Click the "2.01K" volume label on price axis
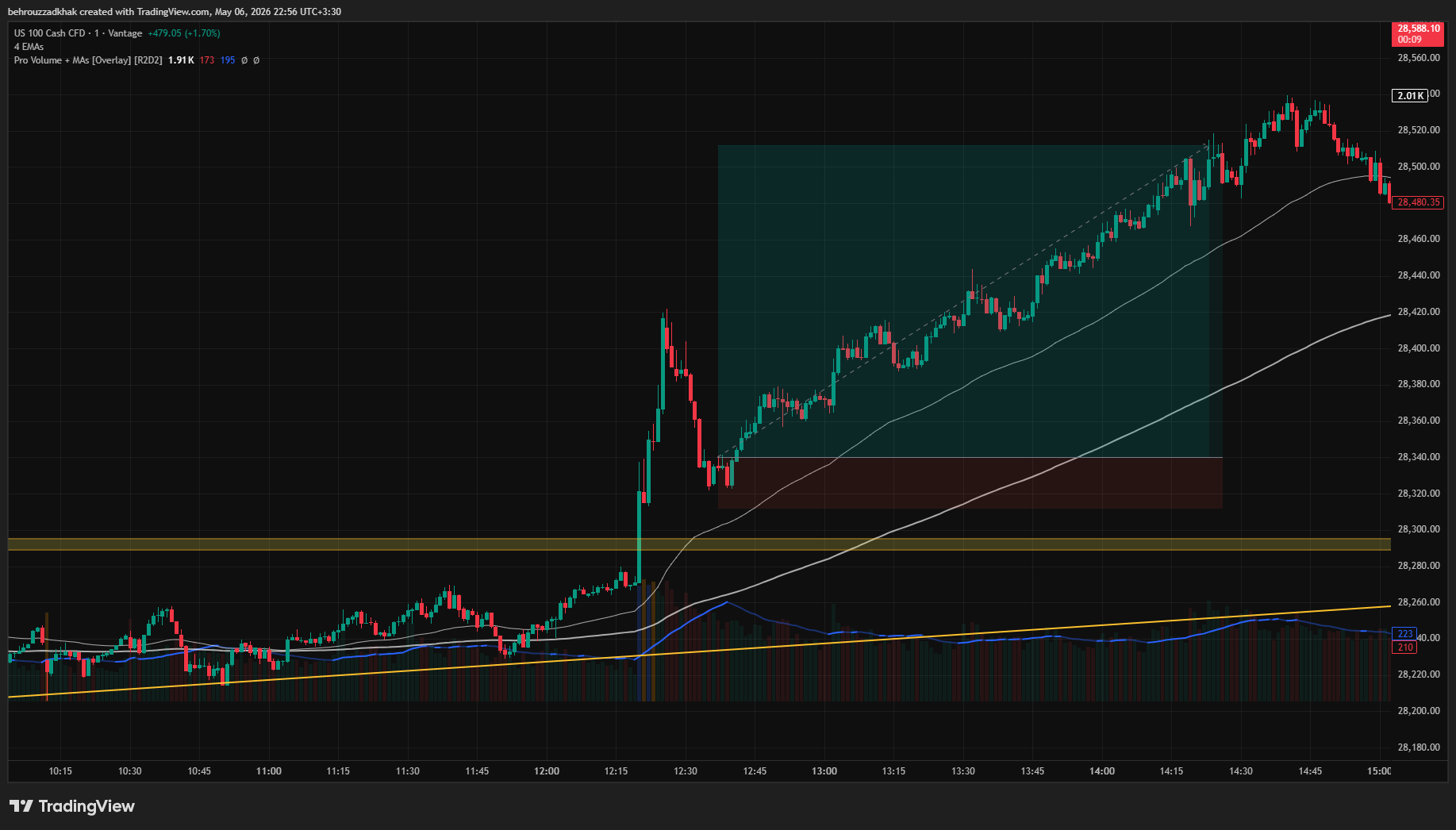The image size is (1456, 830). pos(1410,96)
